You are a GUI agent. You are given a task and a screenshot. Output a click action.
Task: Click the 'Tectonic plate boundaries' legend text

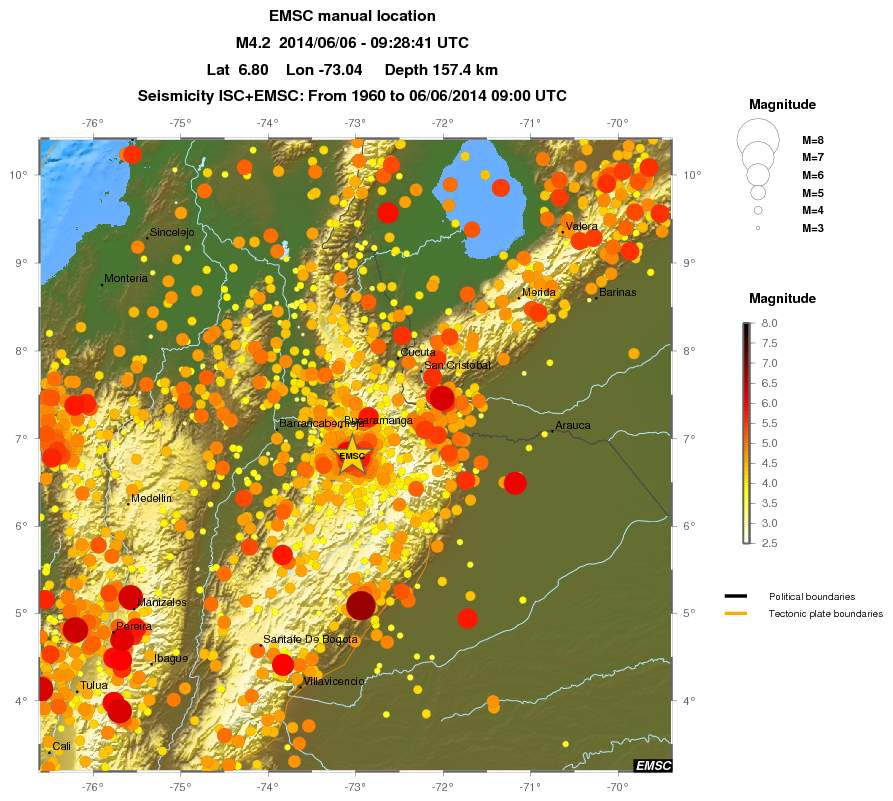pos(825,614)
